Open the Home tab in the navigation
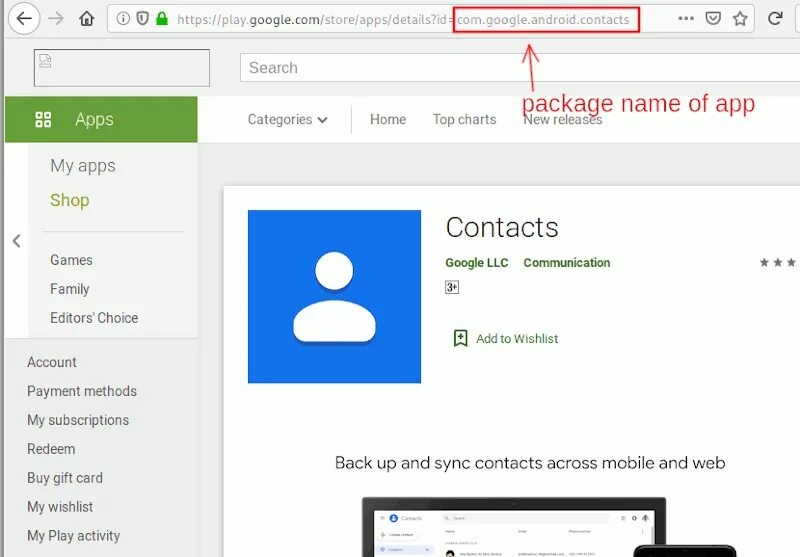This screenshot has height=557, width=800. pyautogui.click(x=388, y=119)
